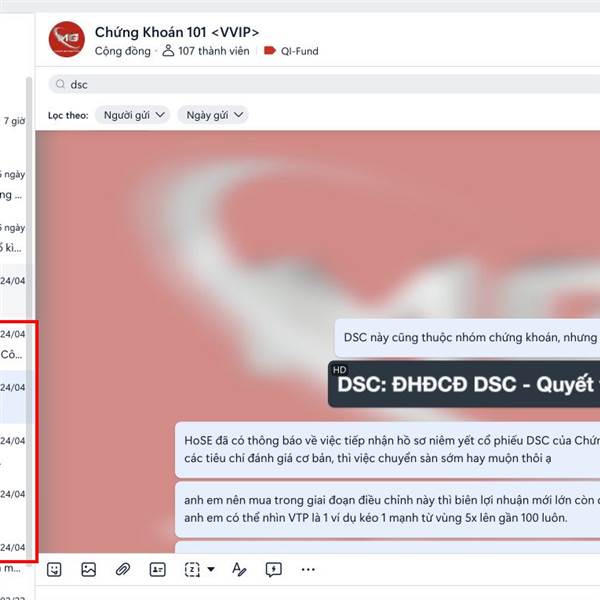Screen dimensions: 600x600
Task: Start screen capture tool
Action: tap(192, 569)
